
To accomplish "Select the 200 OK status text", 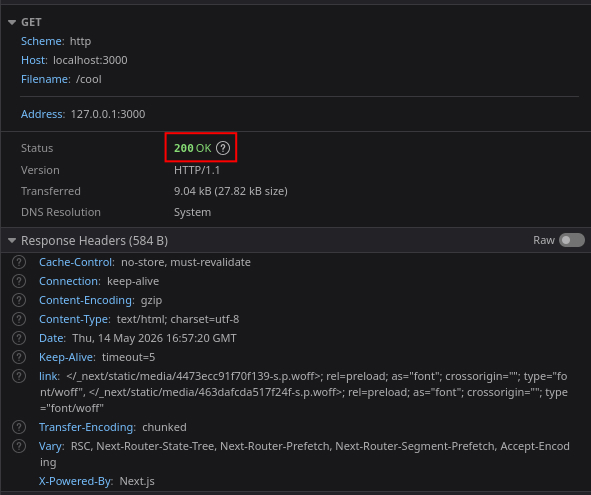I will tap(193, 148).
